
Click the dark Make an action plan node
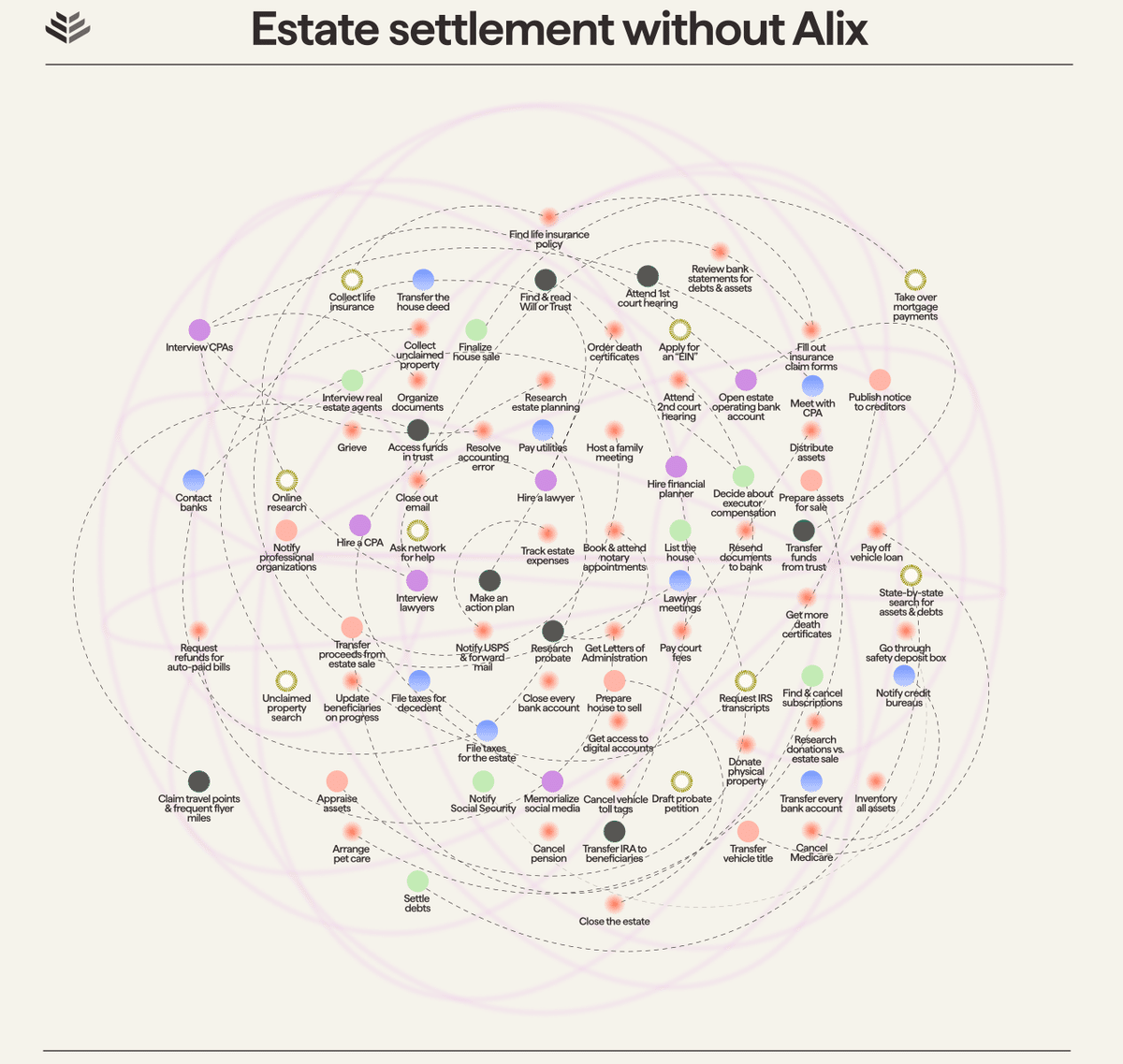pos(489,580)
